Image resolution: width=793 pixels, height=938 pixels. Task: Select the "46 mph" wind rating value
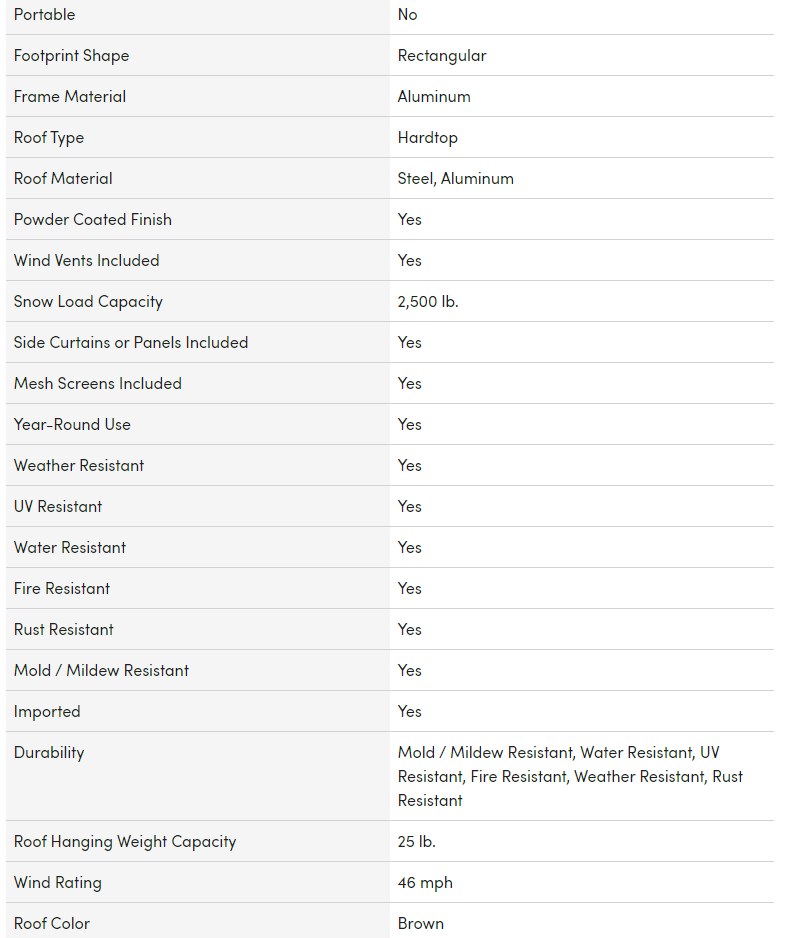click(425, 883)
